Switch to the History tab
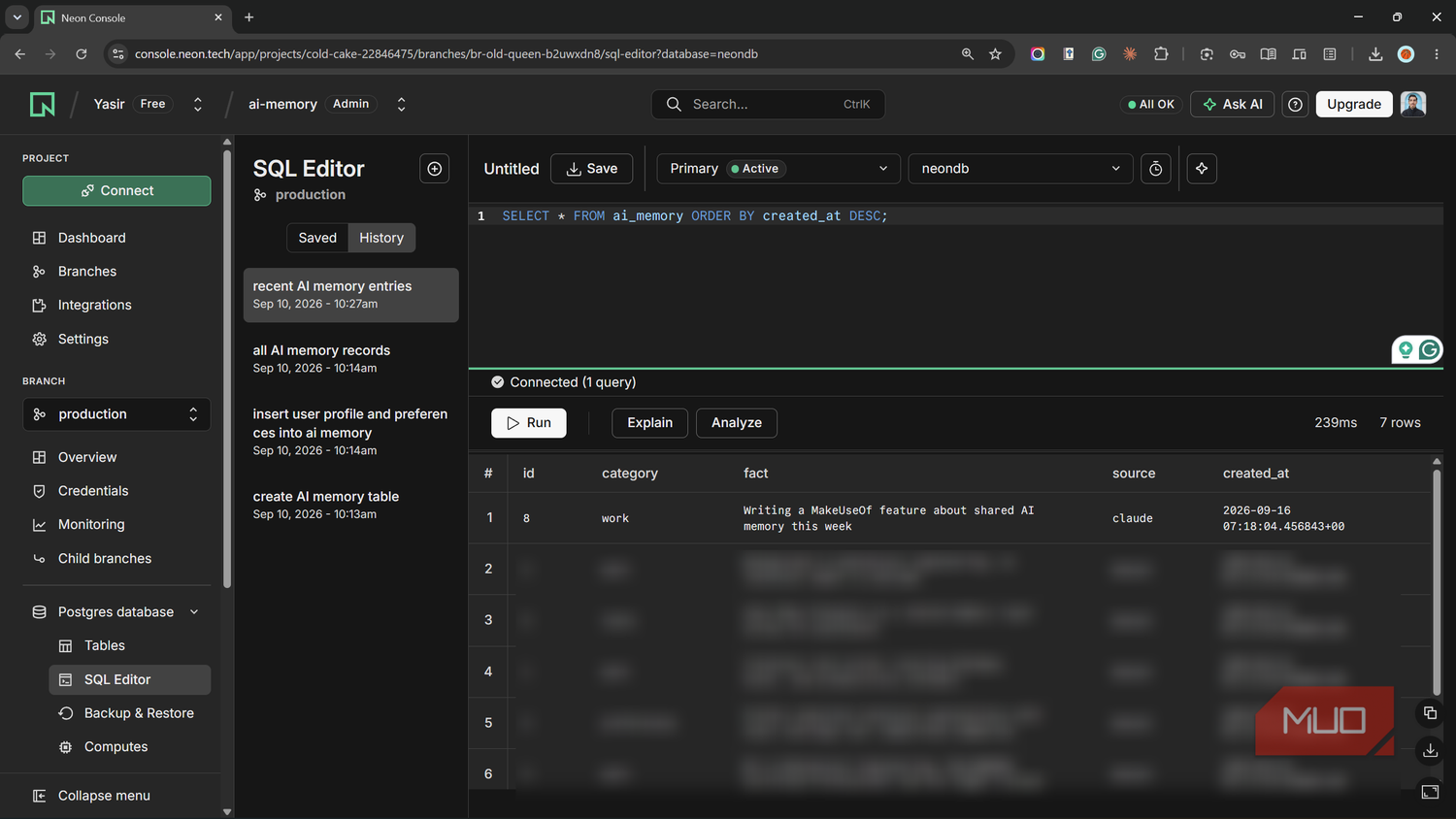1456x819 pixels. tap(381, 238)
